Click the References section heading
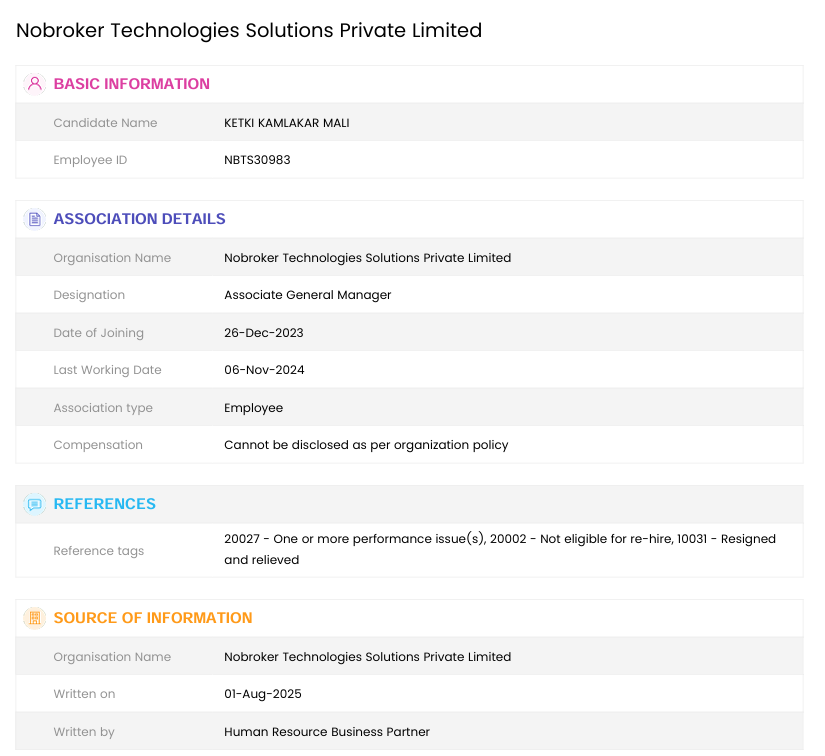The height and width of the screenshot is (756, 825). coord(104,504)
